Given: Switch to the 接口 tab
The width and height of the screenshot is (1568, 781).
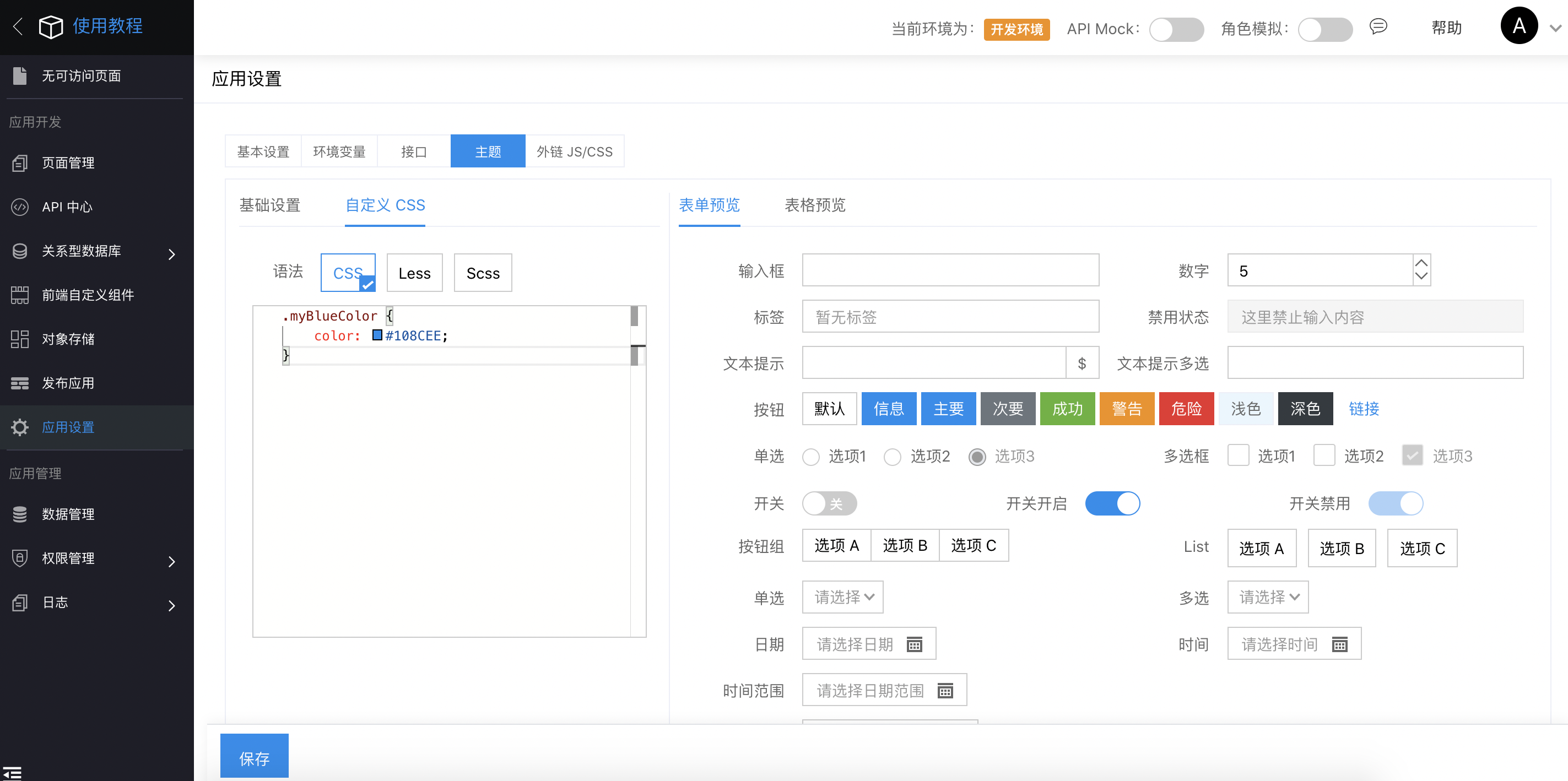Looking at the screenshot, I should coord(414,151).
